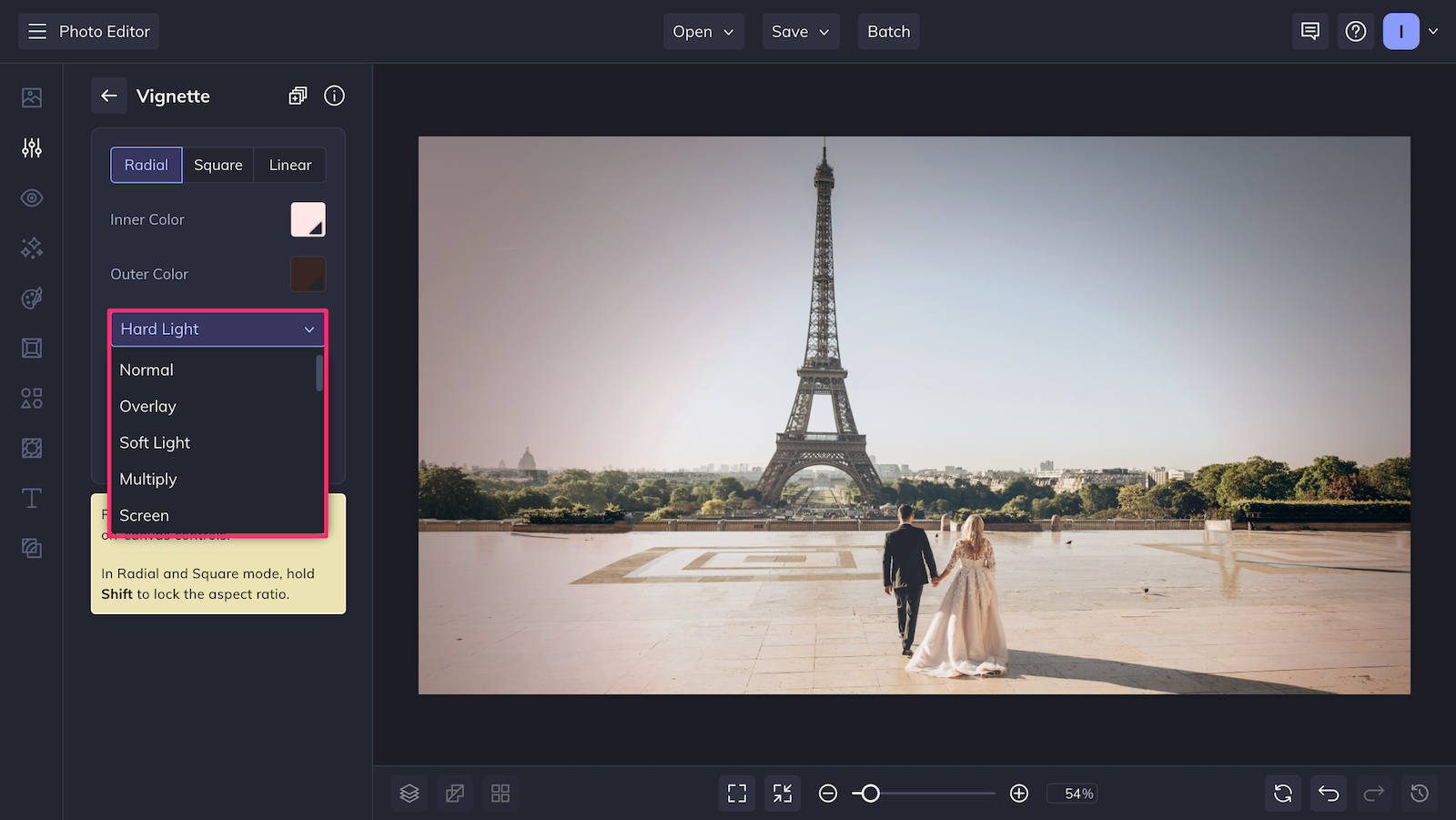This screenshot has width=1456, height=820.
Task: Open the Save dropdown menu
Action: pyautogui.click(x=800, y=31)
